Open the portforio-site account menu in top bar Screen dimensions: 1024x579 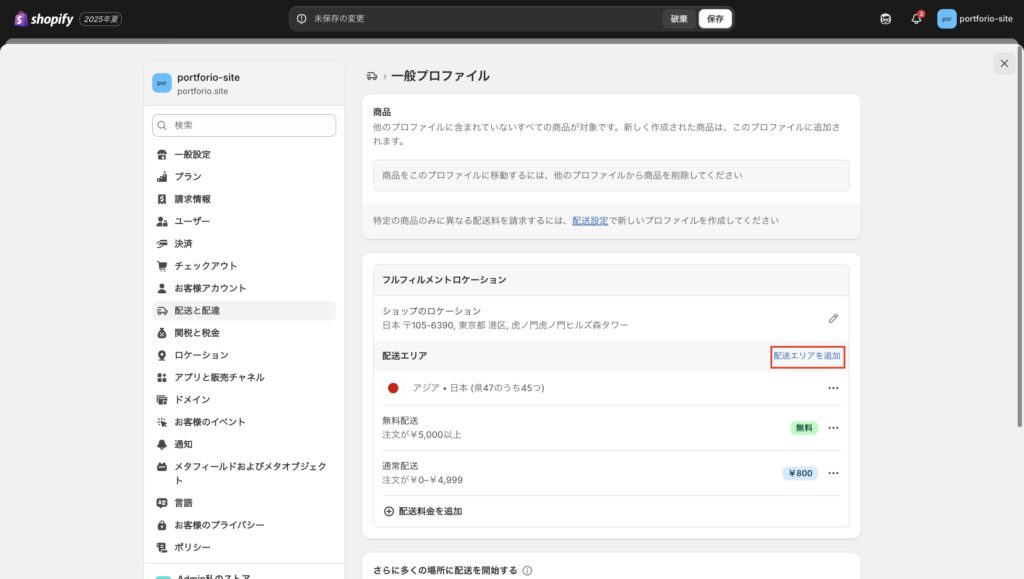976,19
